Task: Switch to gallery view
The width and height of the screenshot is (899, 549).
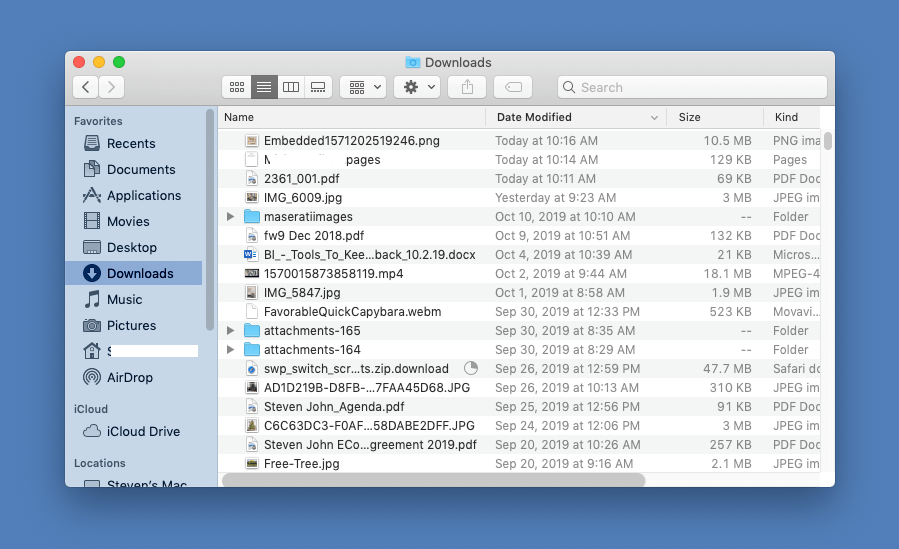Action: click(318, 87)
